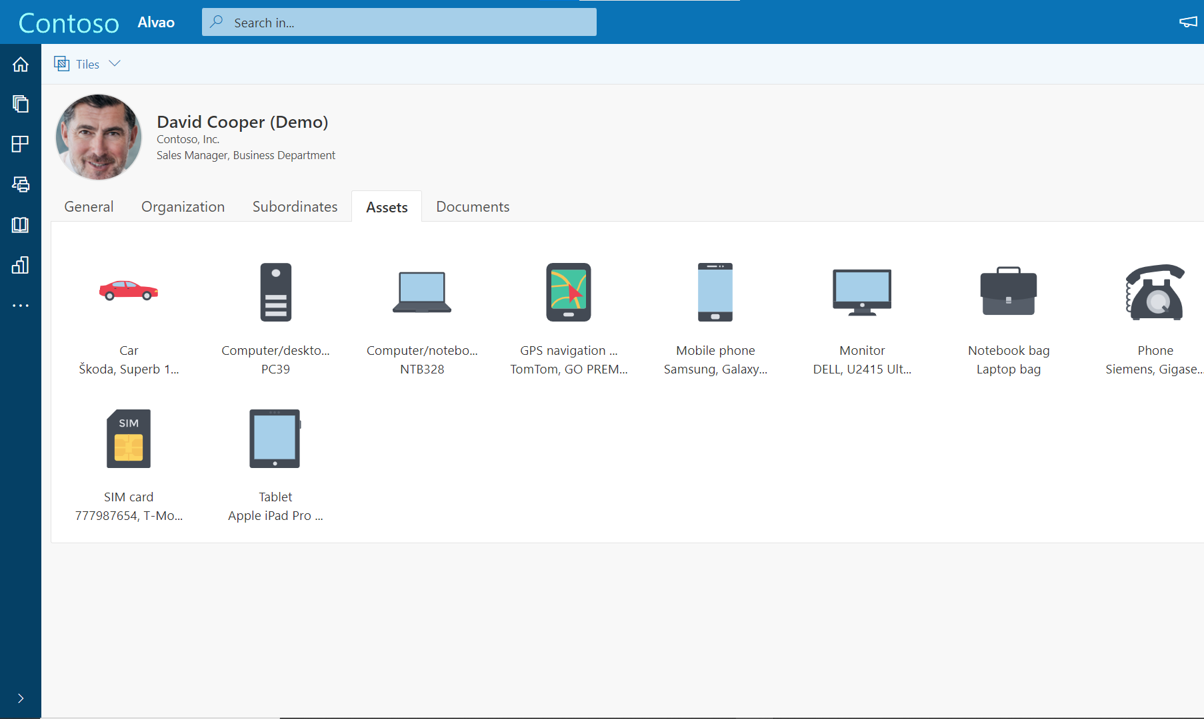This screenshot has width=1204, height=719.
Task: Click the 'Contoso, Inc.' company text
Action: (188, 139)
